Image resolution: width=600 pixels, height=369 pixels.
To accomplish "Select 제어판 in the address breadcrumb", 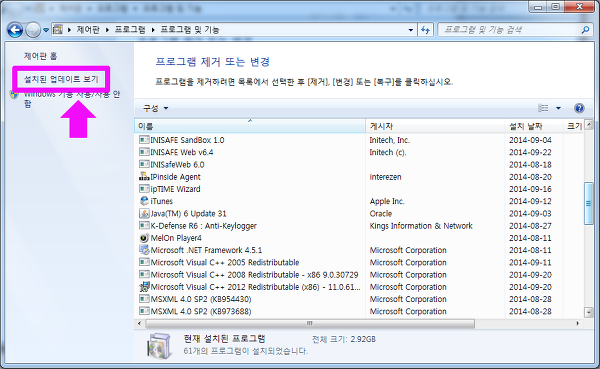I will (x=88, y=29).
